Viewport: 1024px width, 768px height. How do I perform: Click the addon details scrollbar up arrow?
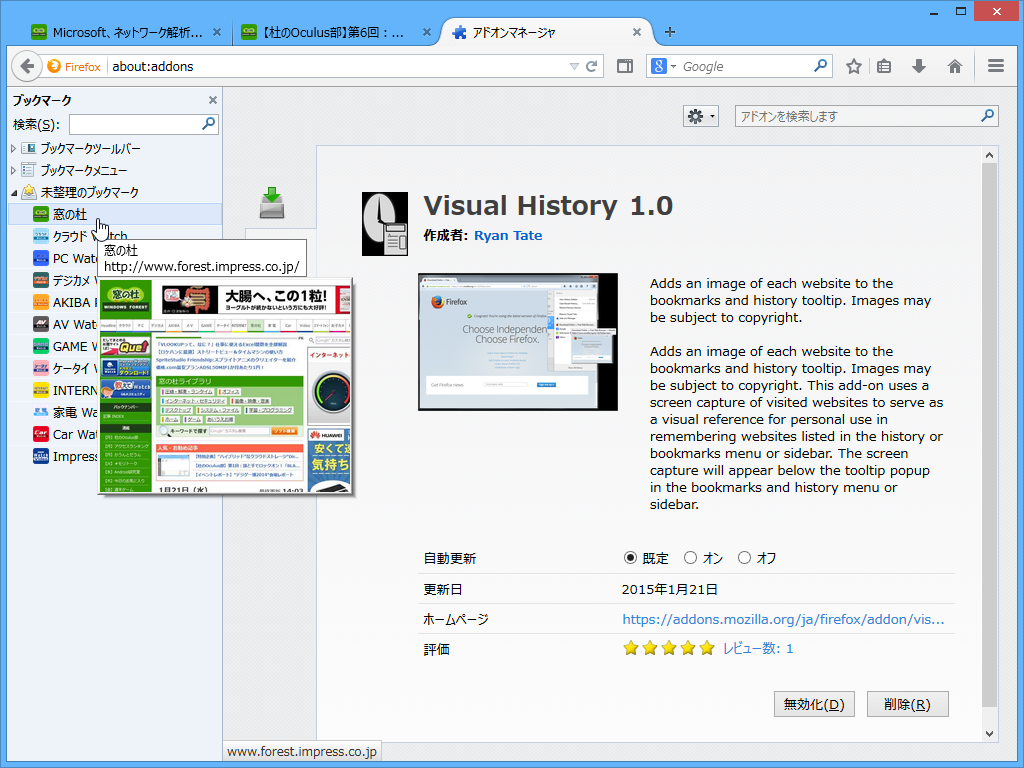(x=989, y=155)
